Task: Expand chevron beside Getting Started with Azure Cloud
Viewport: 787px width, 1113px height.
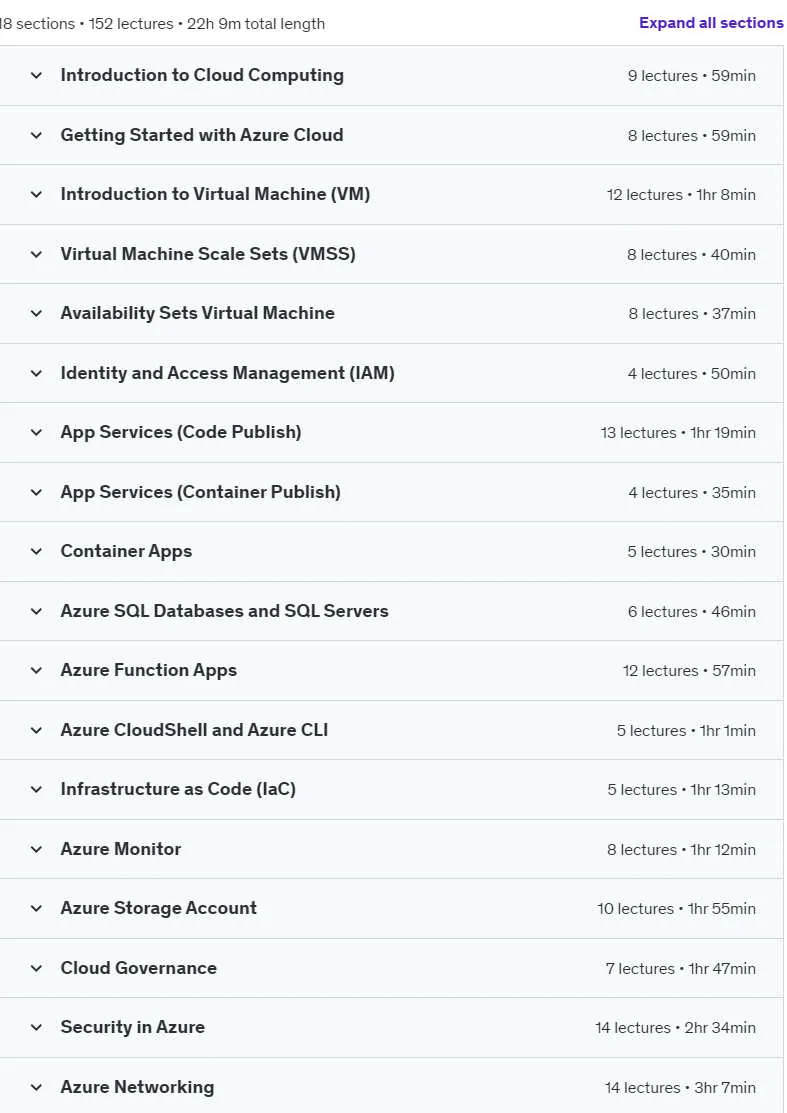Action: point(36,135)
